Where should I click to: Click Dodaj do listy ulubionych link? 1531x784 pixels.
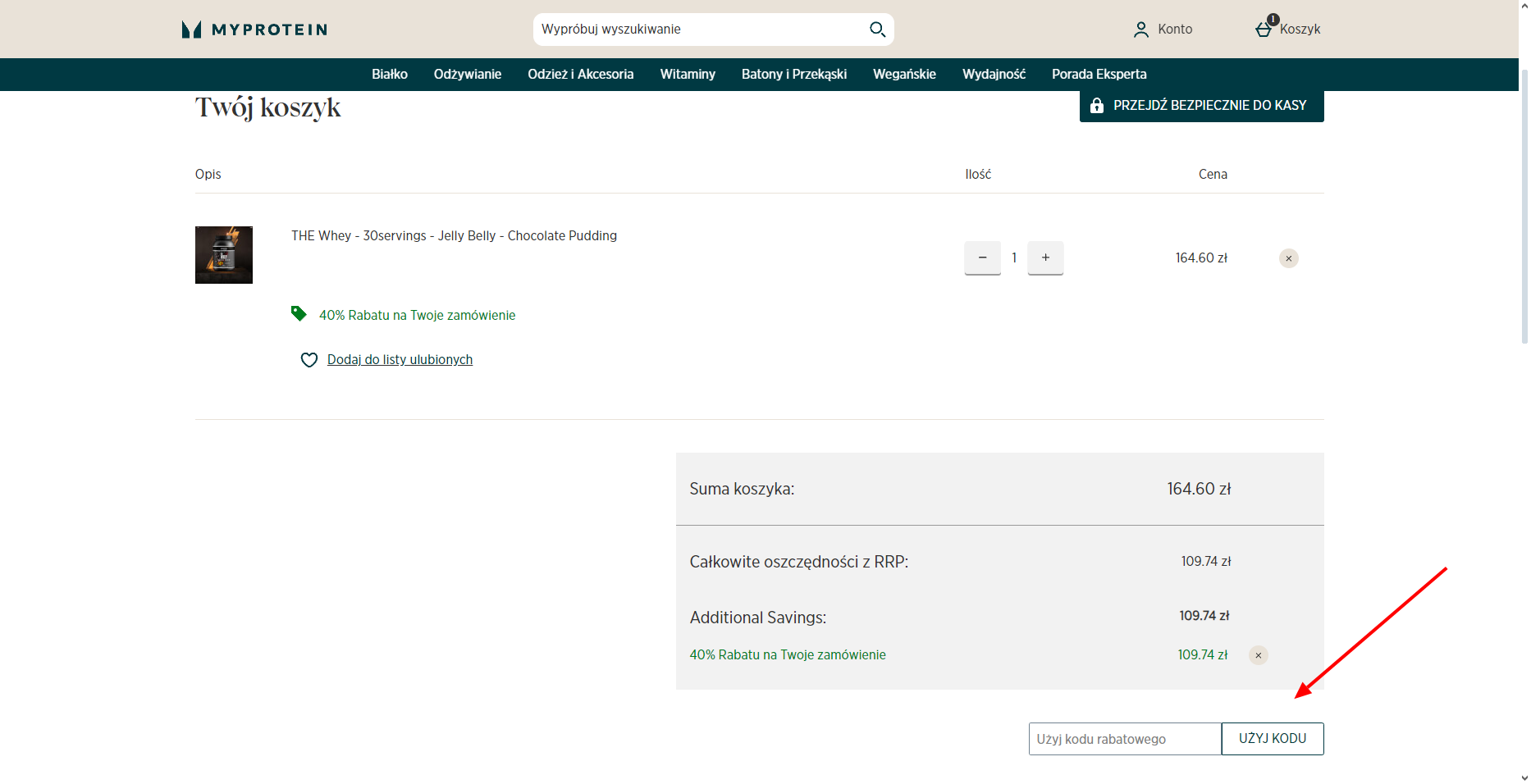[x=400, y=360]
